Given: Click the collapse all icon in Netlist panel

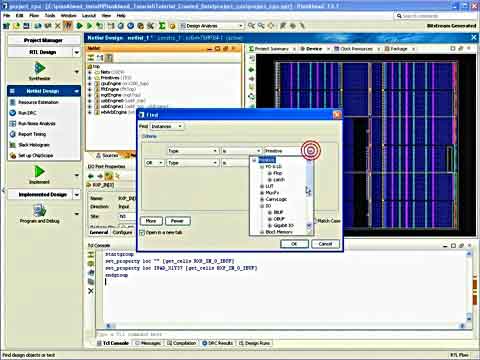Looking at the screenshot, I should click(x=91, y=58).
